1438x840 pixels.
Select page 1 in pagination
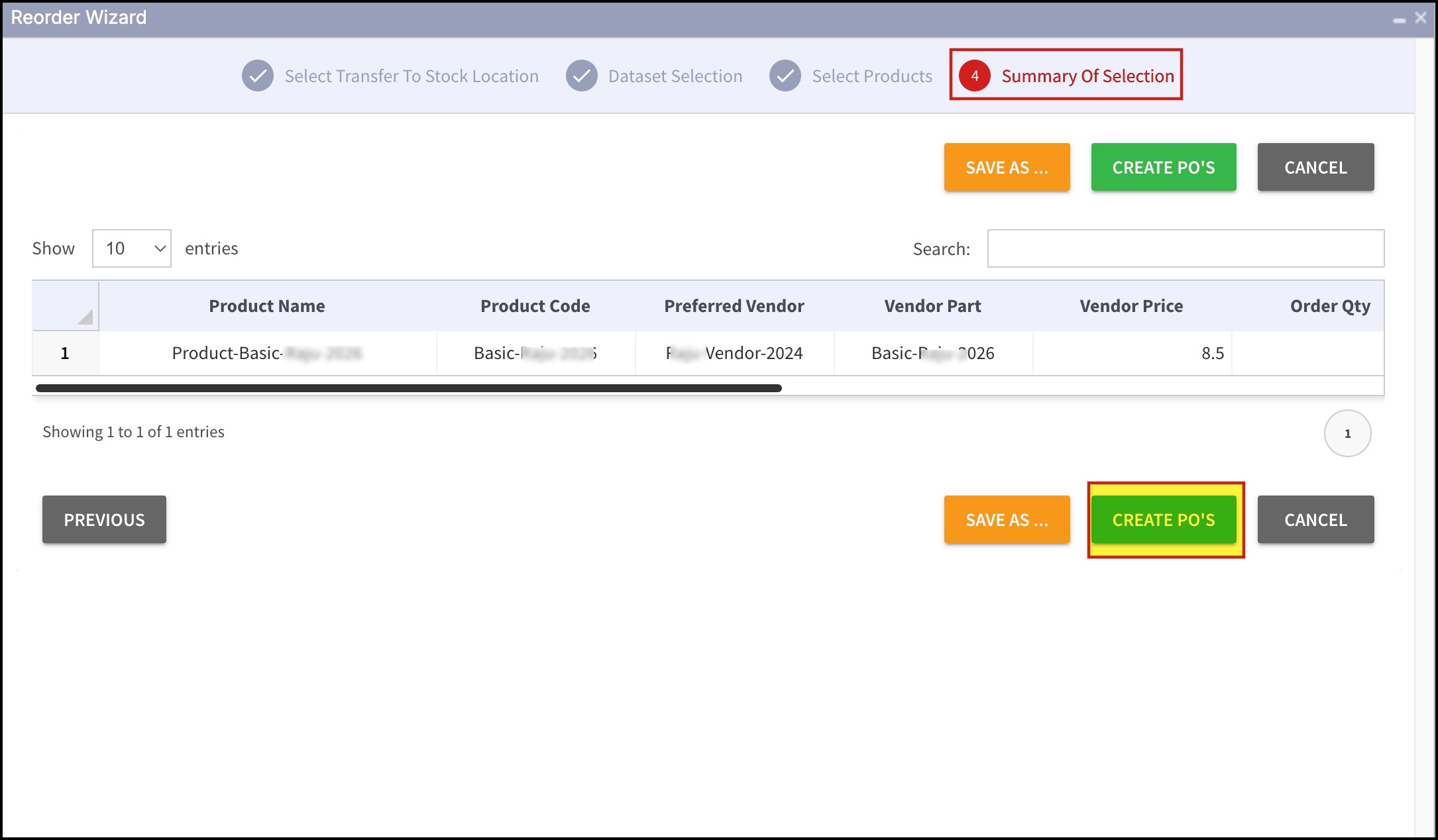[x=1347, y=433]
